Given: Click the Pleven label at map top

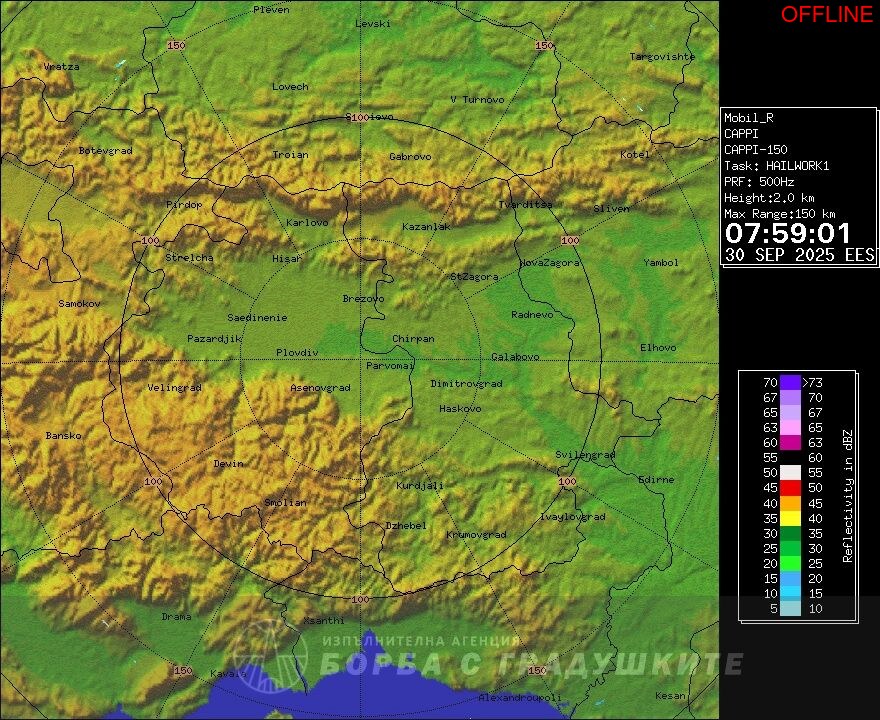Looking at the screenshot, I should click(x=271, y=10).
